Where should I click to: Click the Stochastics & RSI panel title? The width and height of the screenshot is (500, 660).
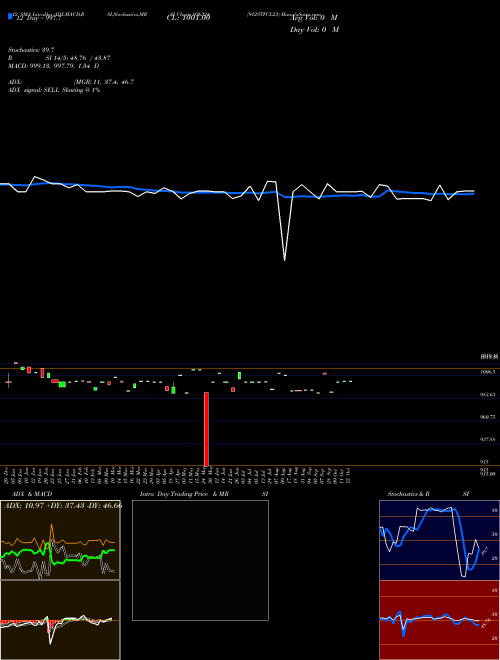pyautogui.click(x=428, y=494)
